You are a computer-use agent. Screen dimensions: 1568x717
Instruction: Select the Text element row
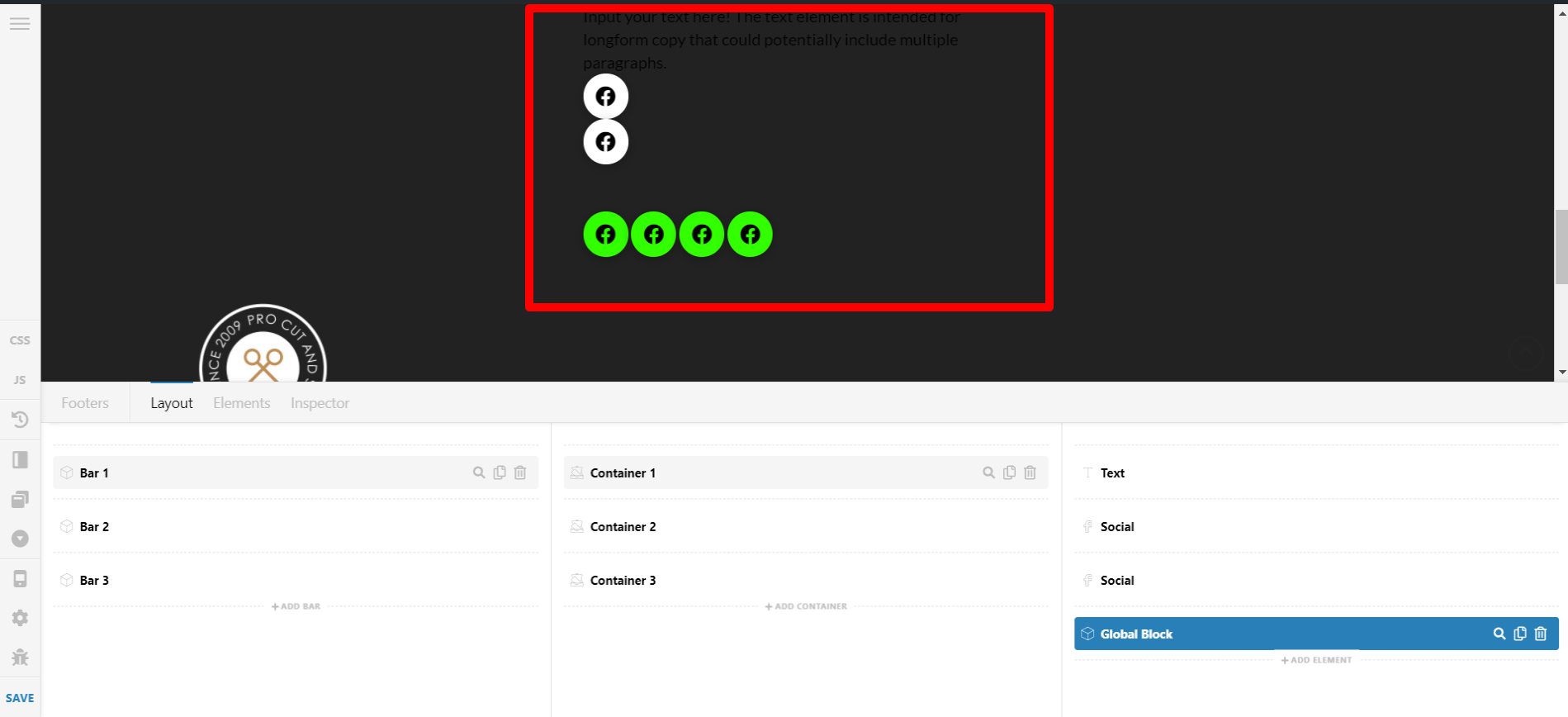pos(1316,472)
